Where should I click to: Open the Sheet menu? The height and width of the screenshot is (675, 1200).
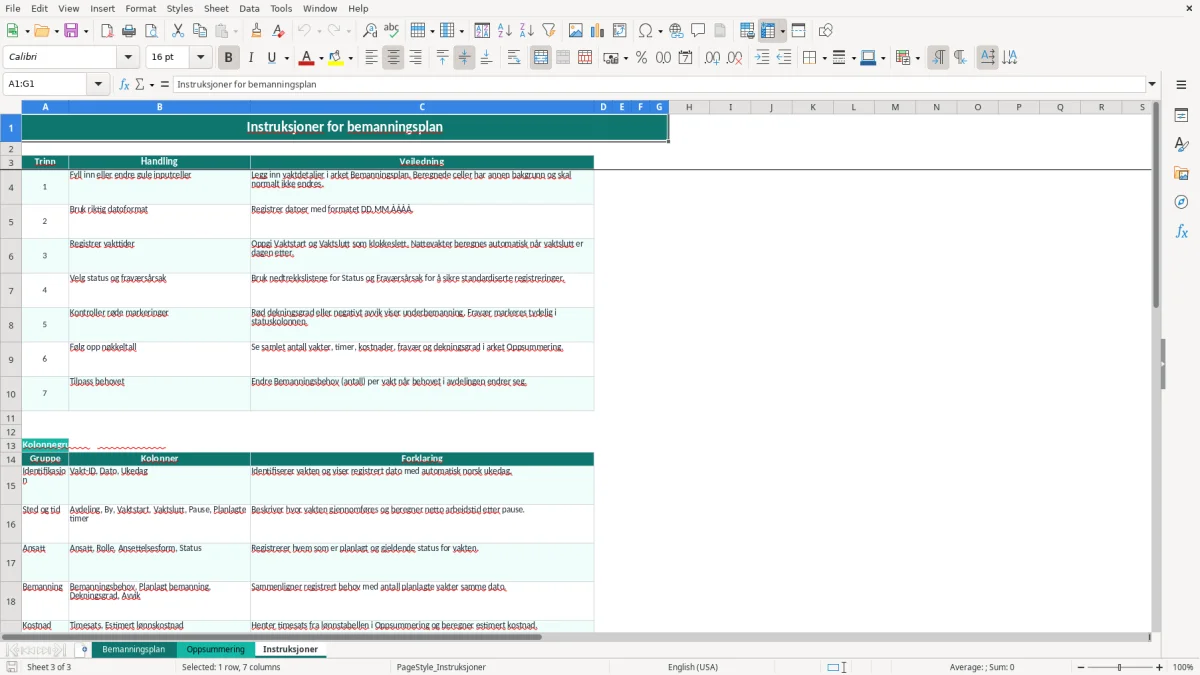coord(216,8)
